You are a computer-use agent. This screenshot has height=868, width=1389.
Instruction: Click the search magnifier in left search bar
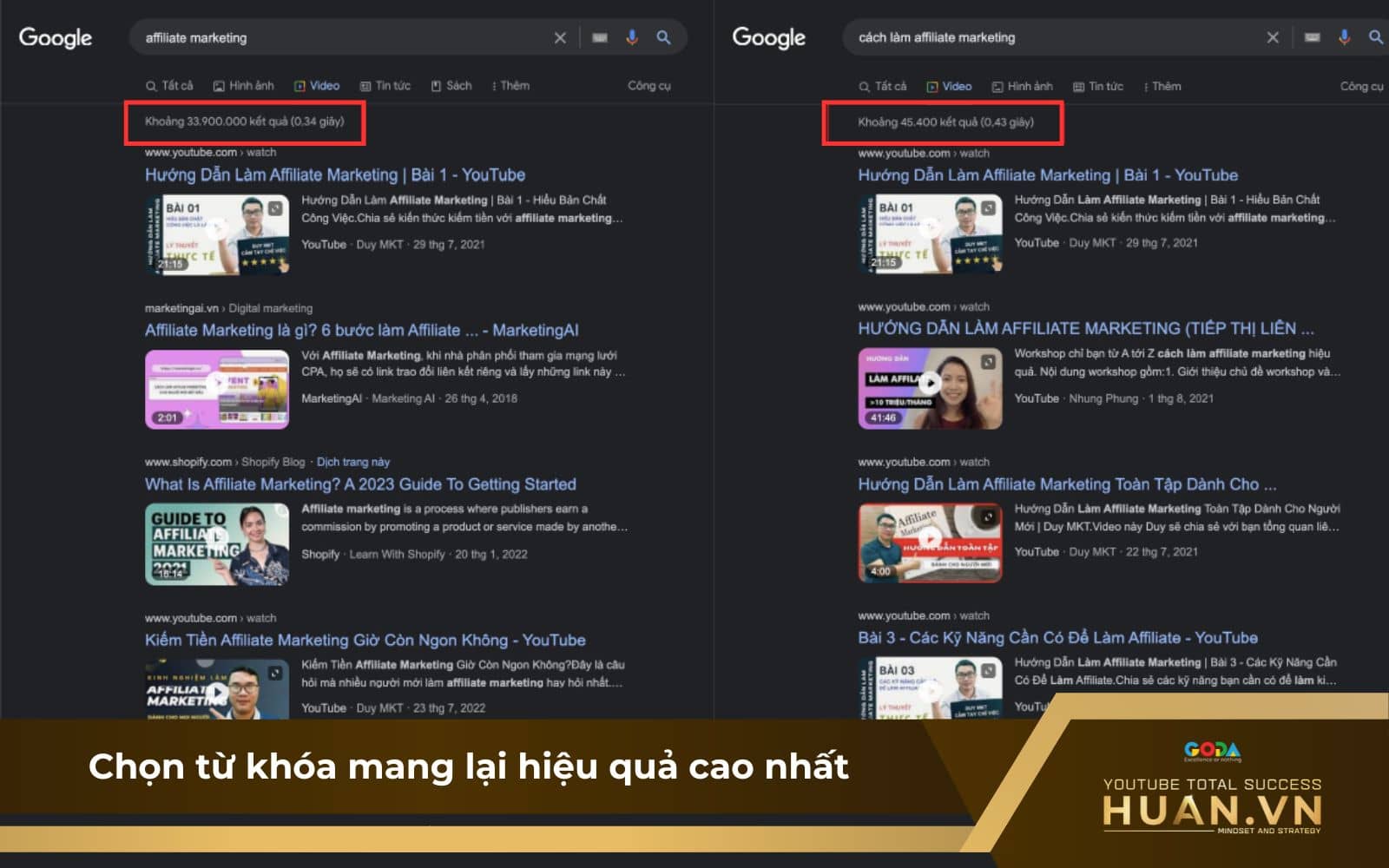tap(663, 37)
